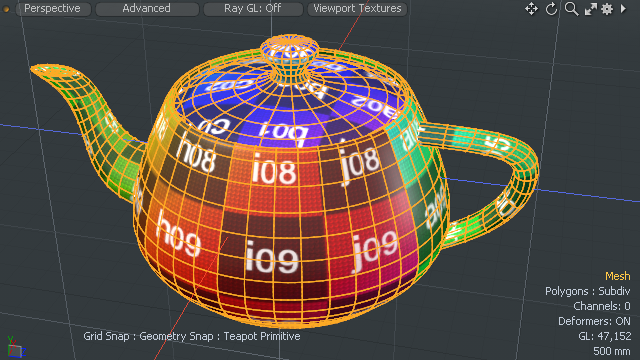Expand the viewport options arrow
The width and height of the screenshot is (640, 360).
coord(623,9)
